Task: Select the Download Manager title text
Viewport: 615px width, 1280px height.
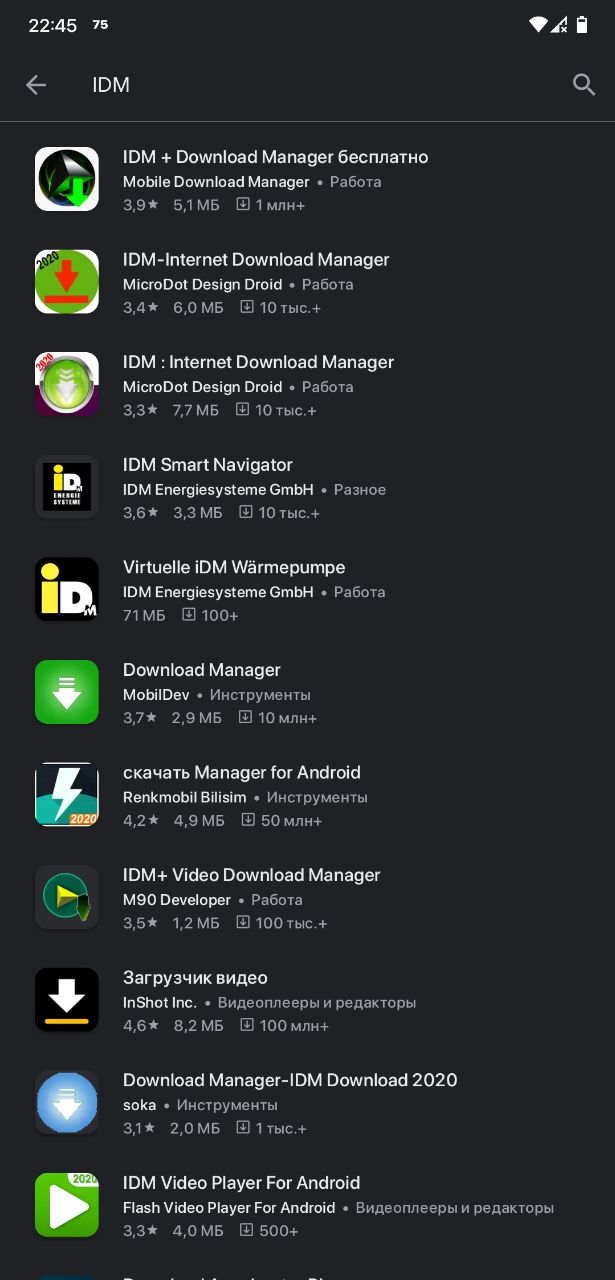Action: pyautogui.click(x=202, y=670)
